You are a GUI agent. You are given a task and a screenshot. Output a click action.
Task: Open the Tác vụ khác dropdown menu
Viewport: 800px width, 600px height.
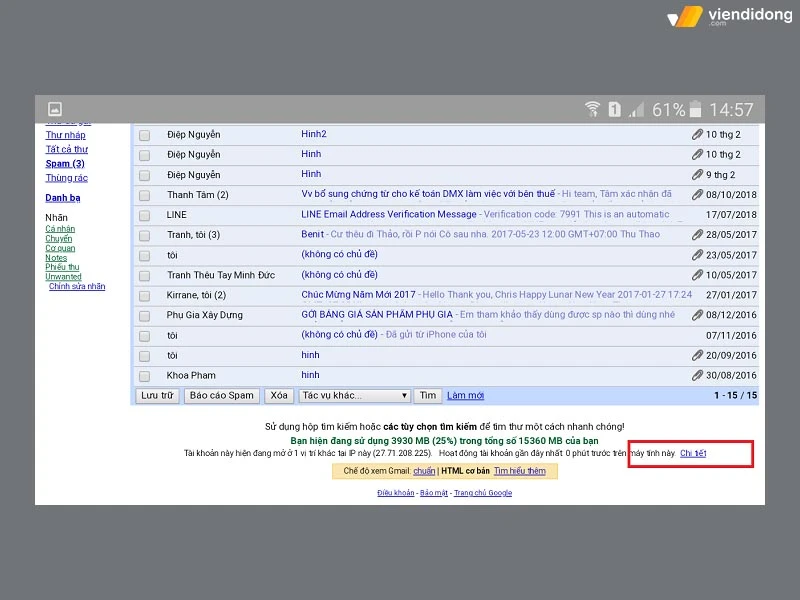click(x=353, y=395)
